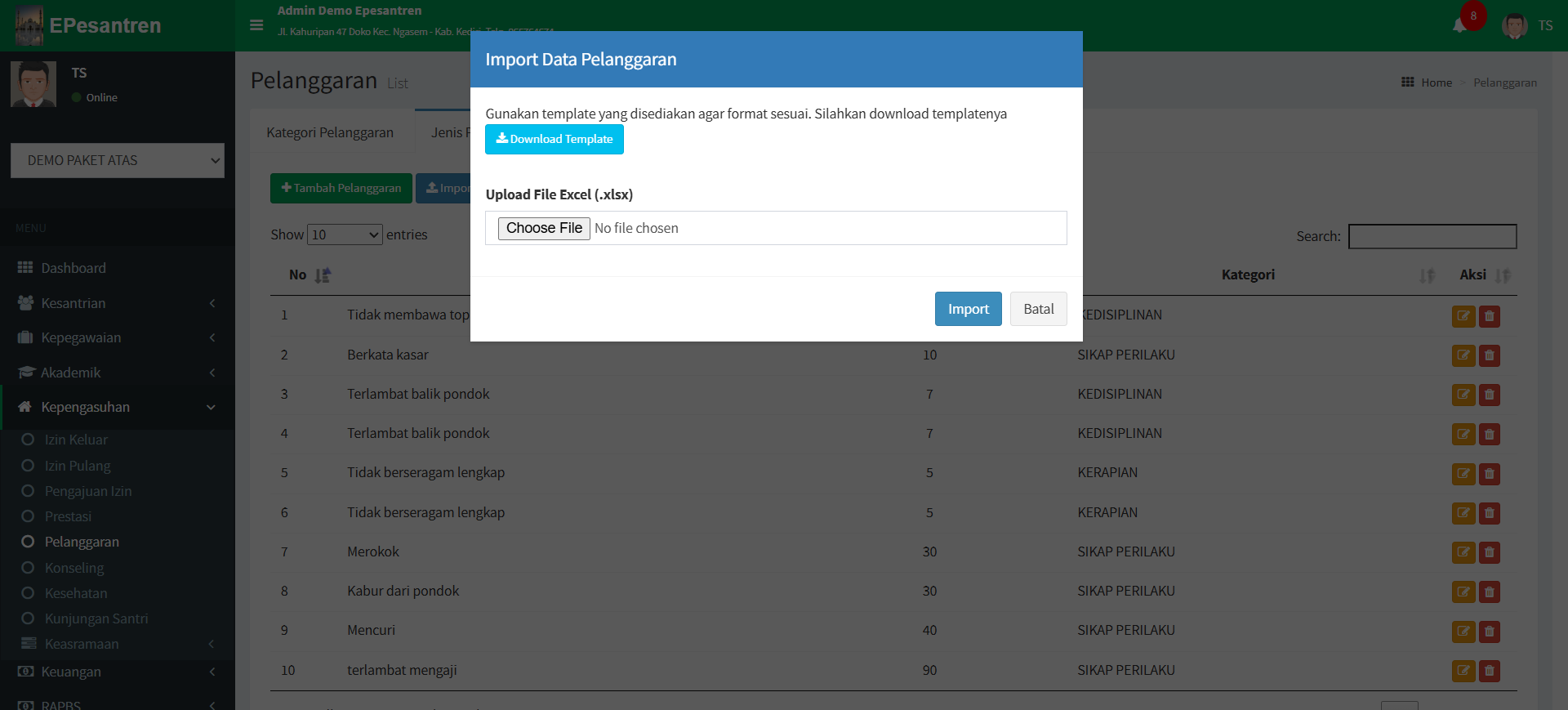This screenshot has height=710, width=1568.
Task: Click Choose File to upload Excel
Action: click(544, 228)
